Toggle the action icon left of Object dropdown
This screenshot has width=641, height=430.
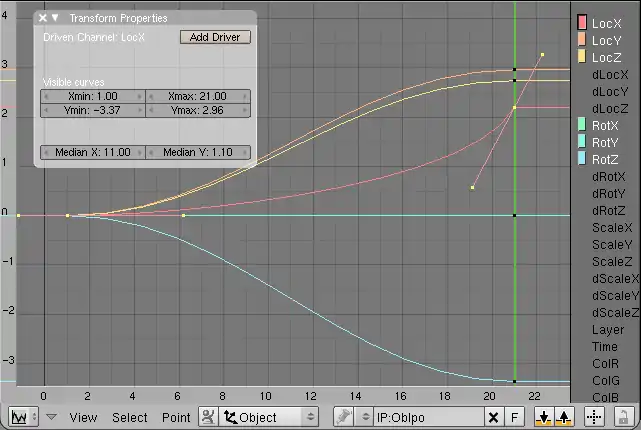pos(208,417)
